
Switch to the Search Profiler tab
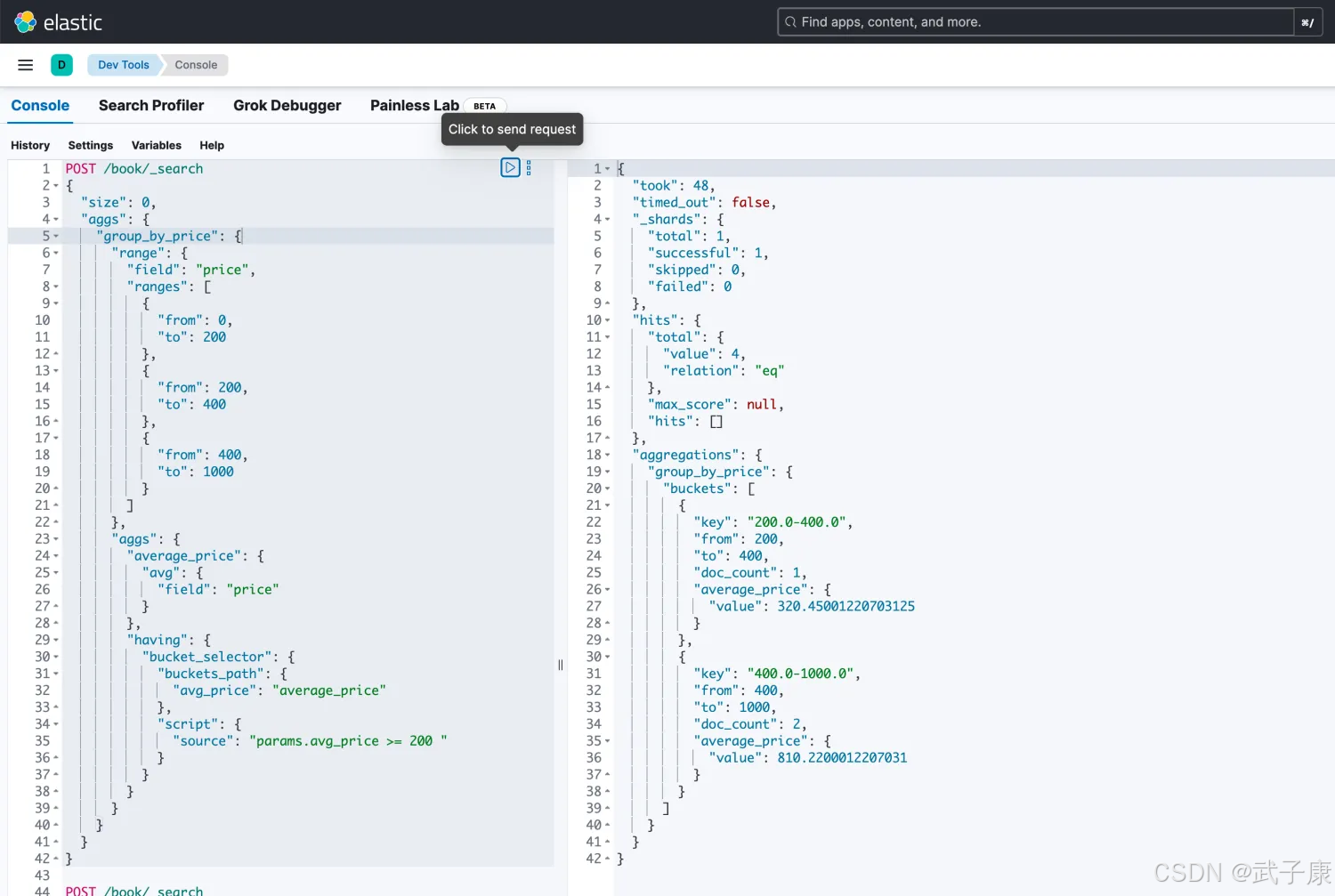point(151,105)
